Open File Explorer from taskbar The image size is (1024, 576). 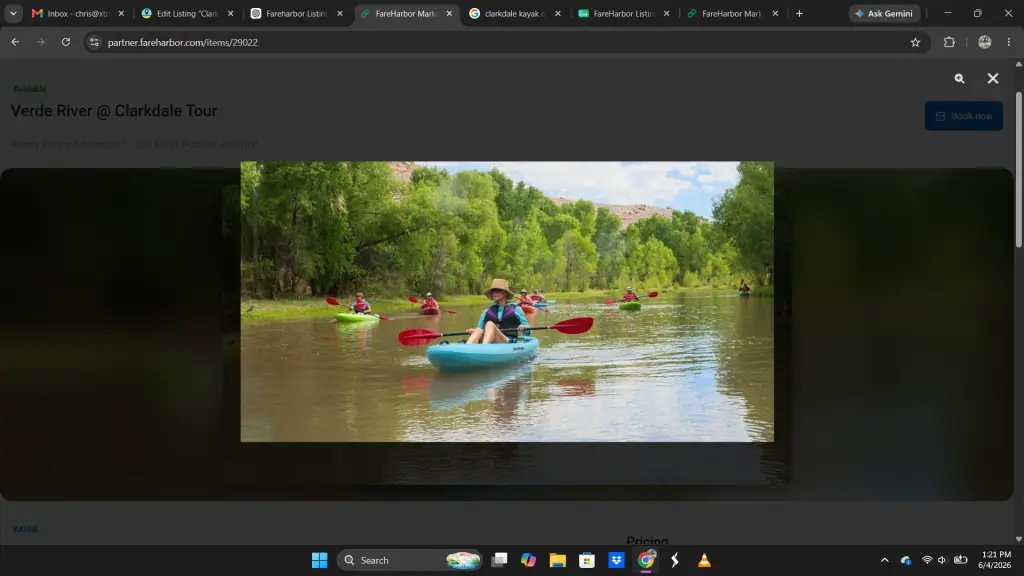[x=558, y=560]
